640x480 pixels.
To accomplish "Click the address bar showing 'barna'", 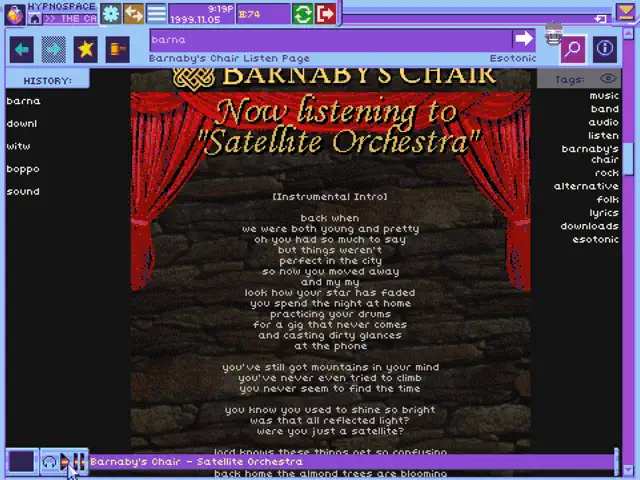I will (331, 40).
